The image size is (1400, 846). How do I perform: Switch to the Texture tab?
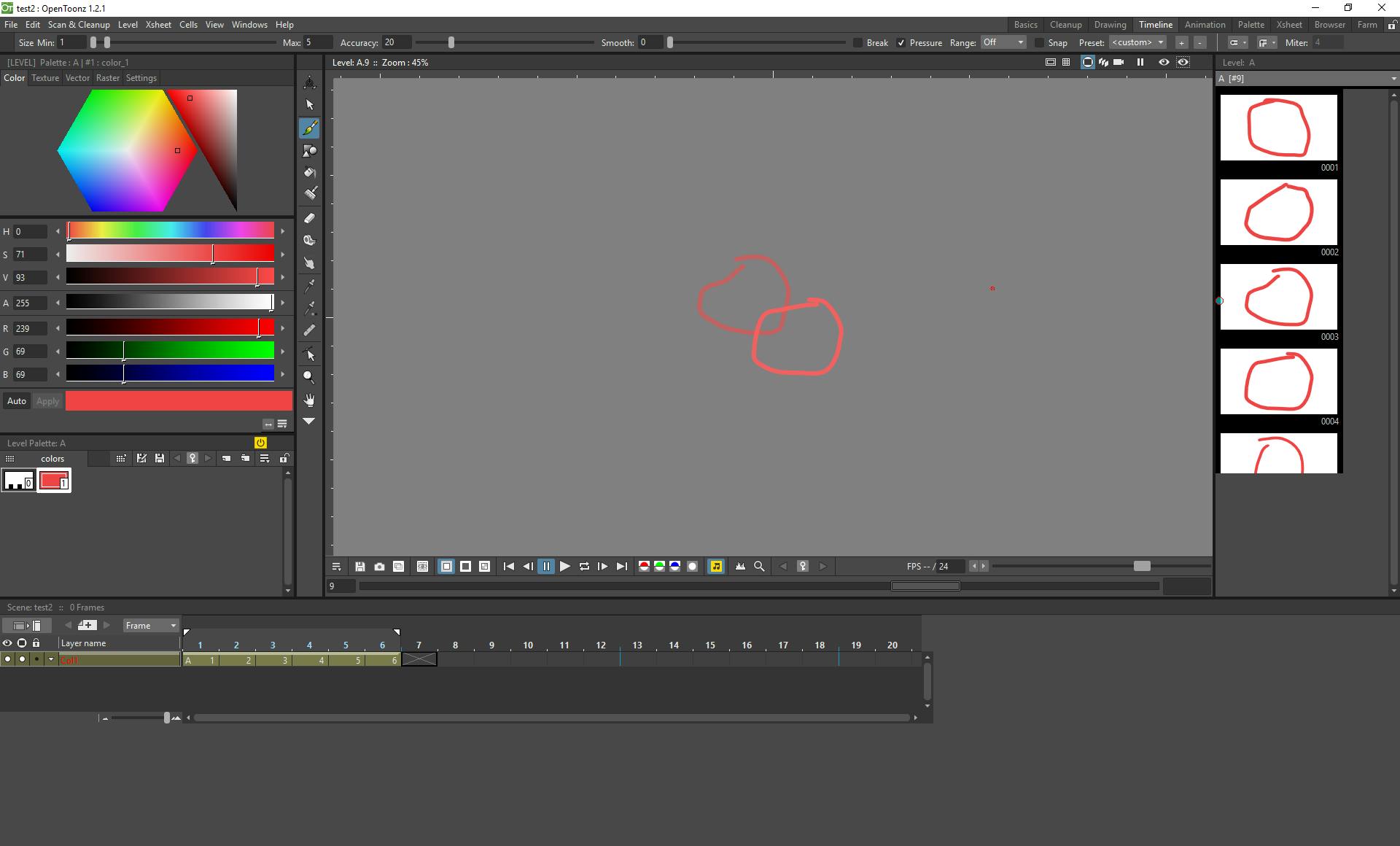pos(45,78)
